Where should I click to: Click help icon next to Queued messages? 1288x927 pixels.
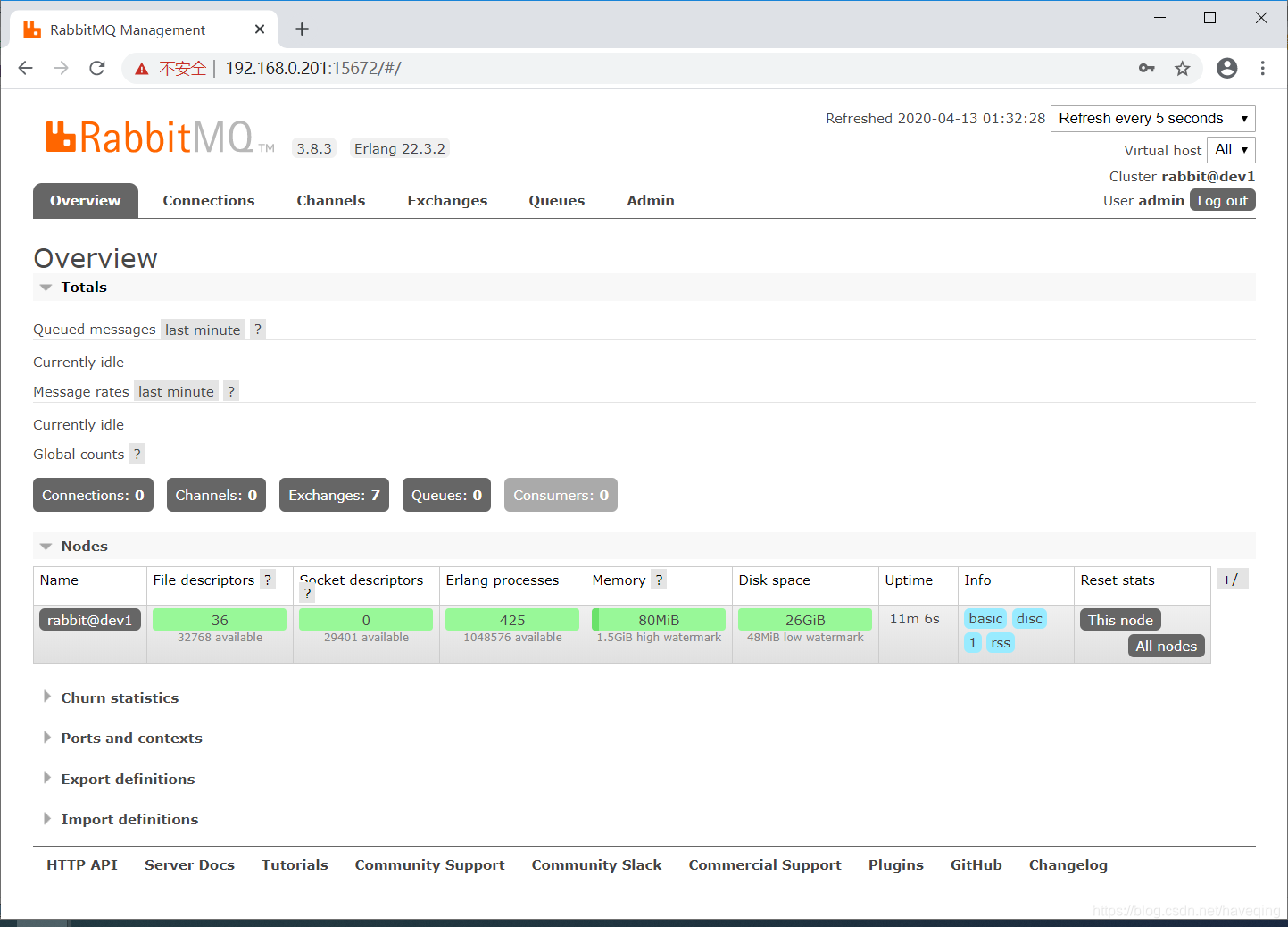(x=258, y=330)
